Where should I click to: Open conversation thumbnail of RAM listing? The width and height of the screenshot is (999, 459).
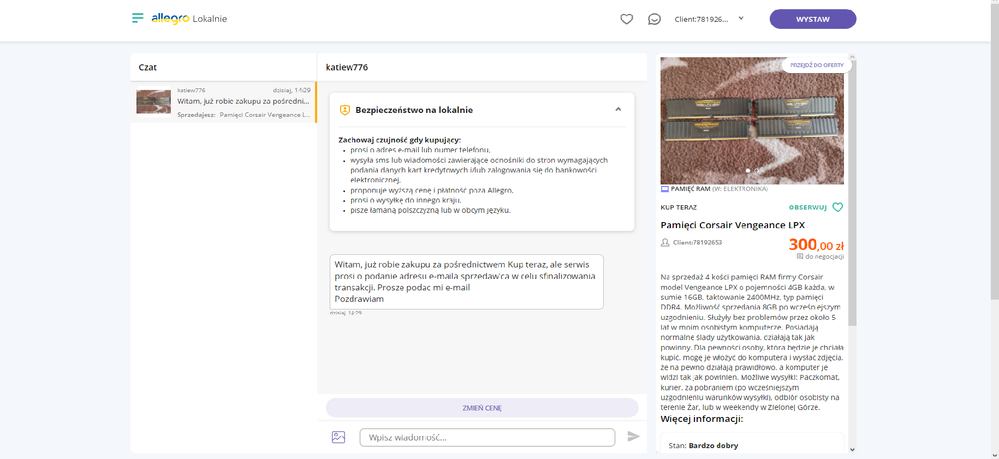pos(154,102)
